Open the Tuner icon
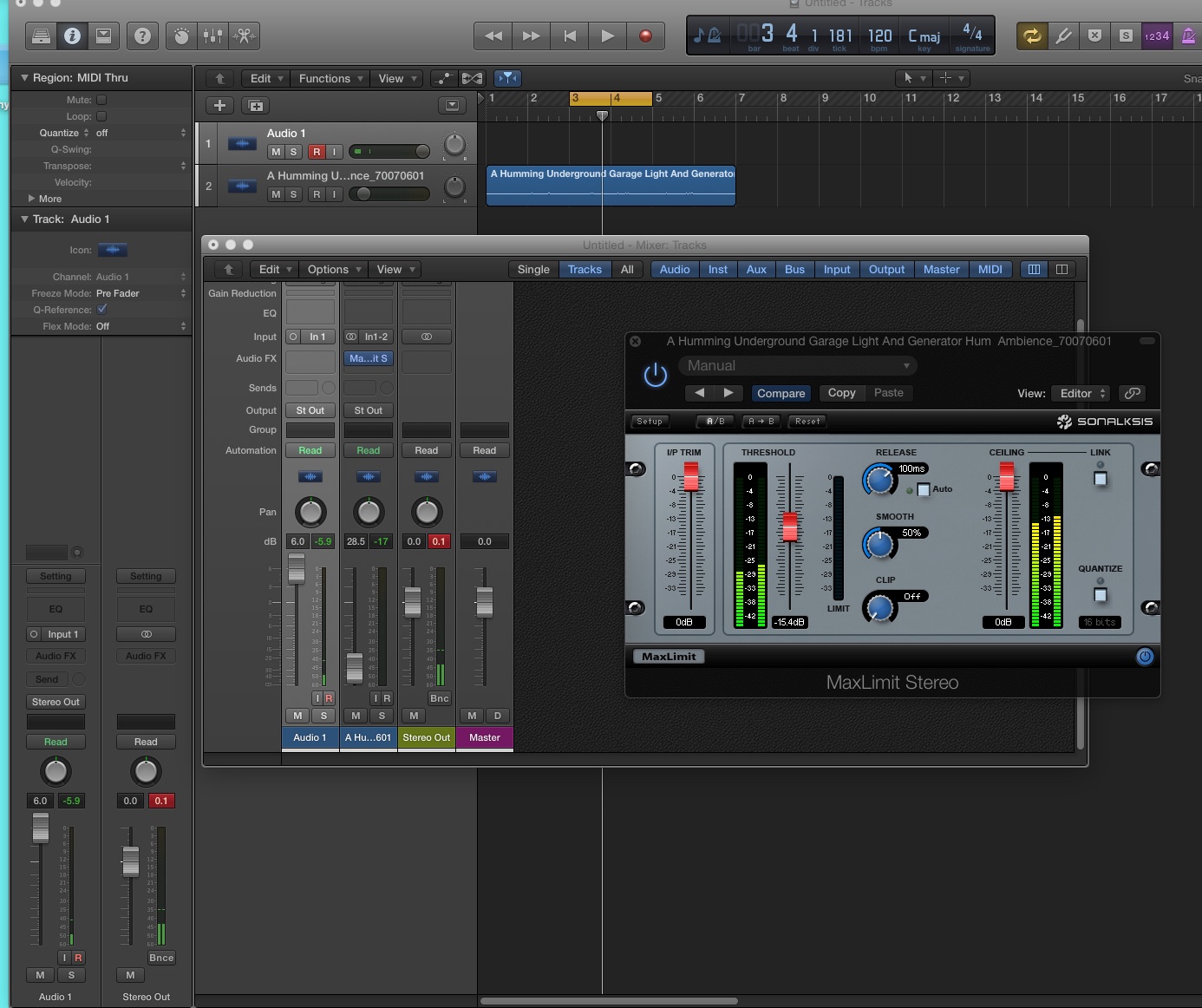The width and height of the screenshot is (1202, 1008). pyautogui.click(x=1063, y=36)
